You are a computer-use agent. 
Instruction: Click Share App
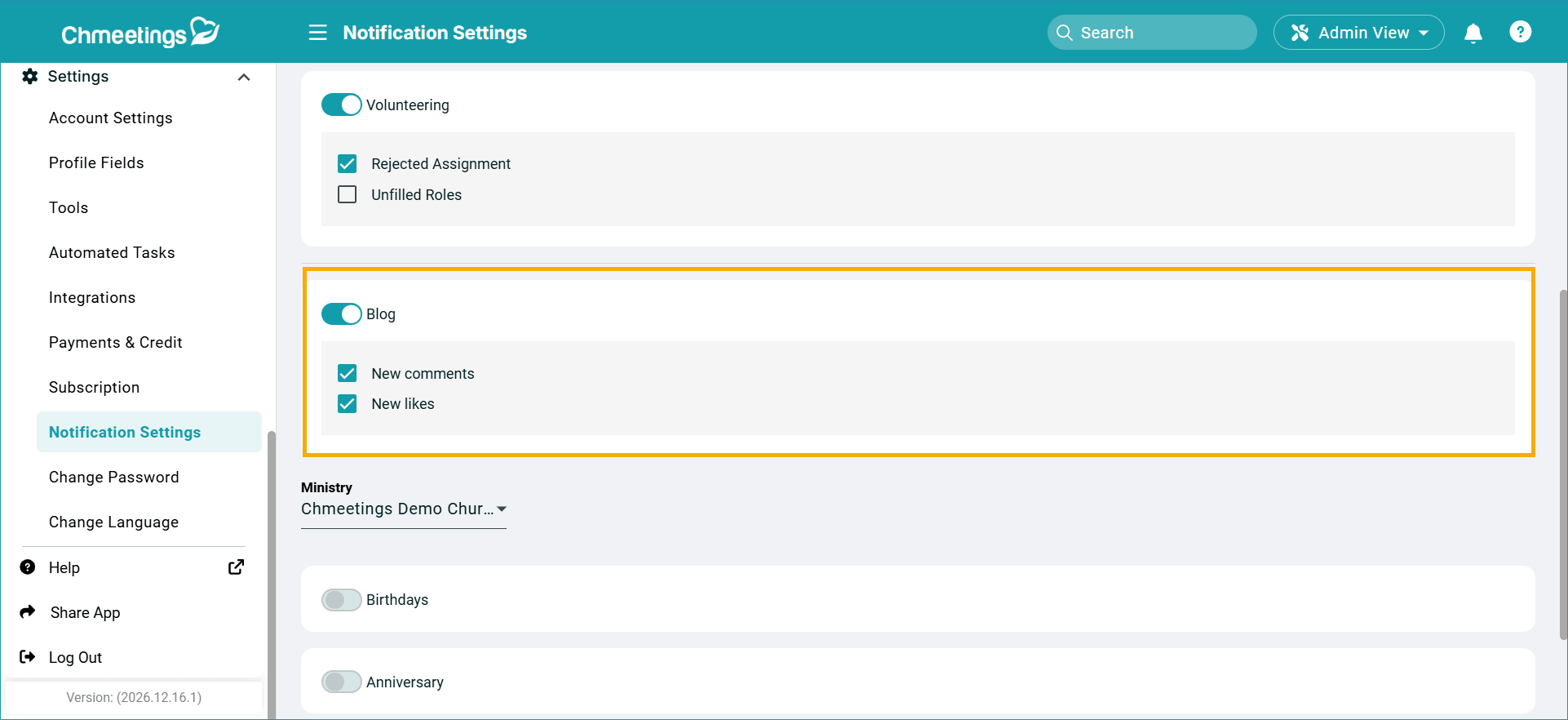point(85,612)
